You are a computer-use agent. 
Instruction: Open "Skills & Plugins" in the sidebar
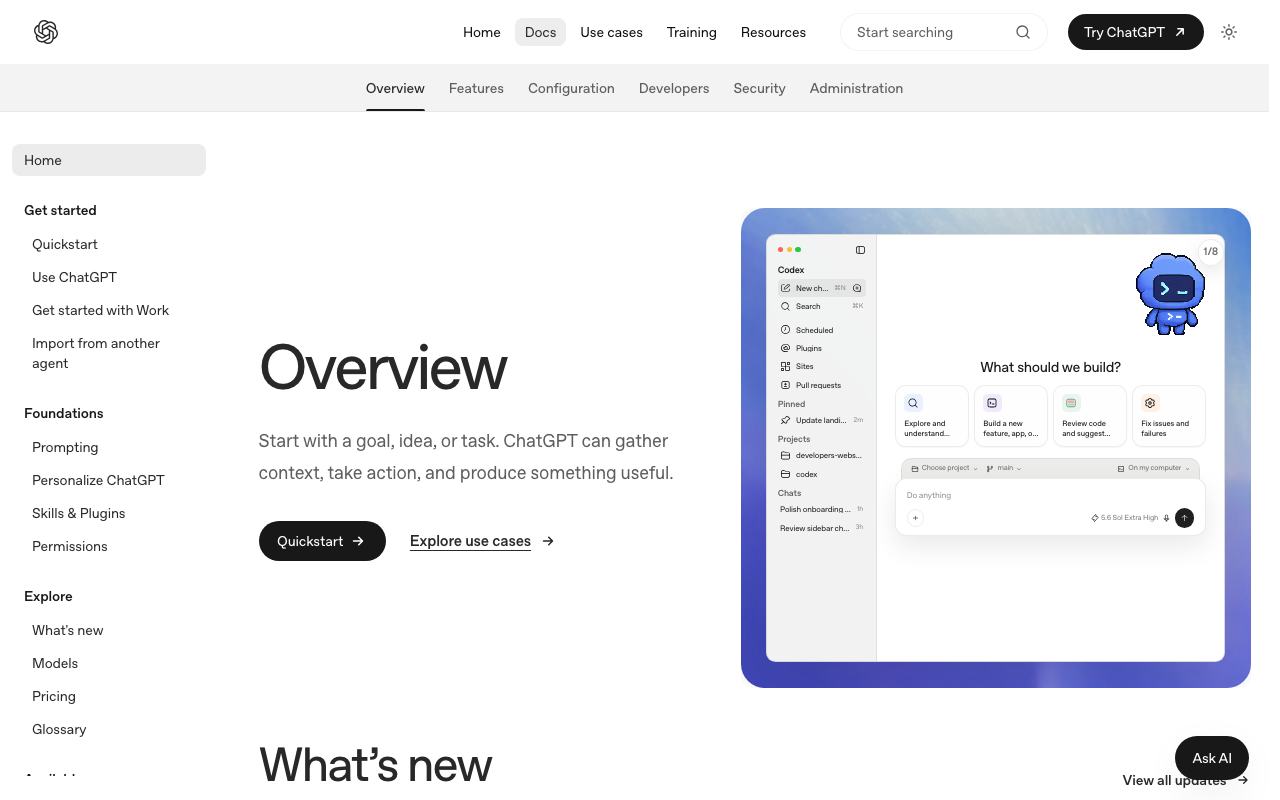[78, 513]
